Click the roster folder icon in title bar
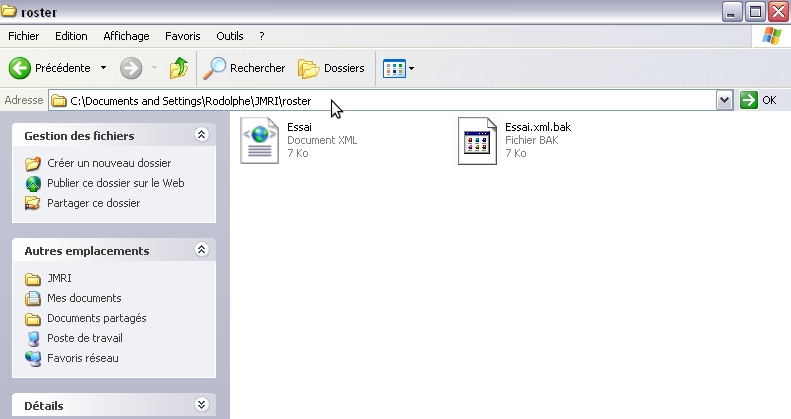The image size is (791, 419). (x=9, y=11)
